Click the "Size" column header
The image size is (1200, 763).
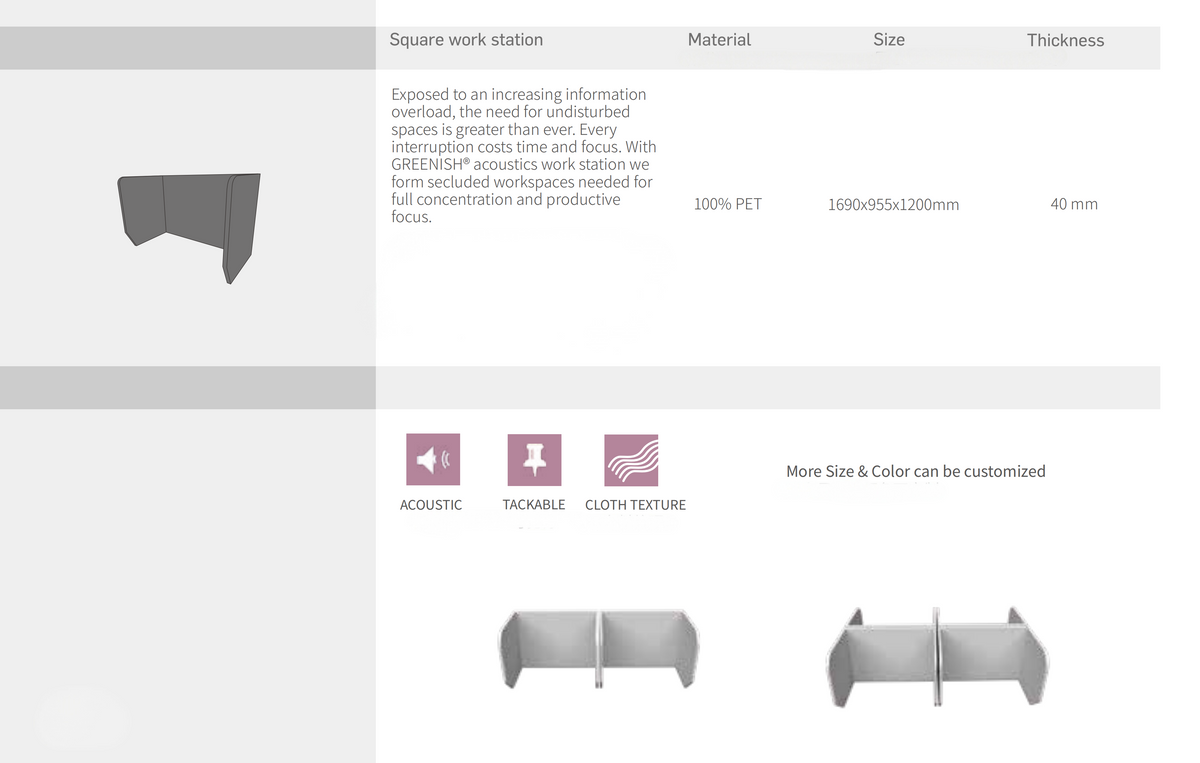tap(889, 40)
